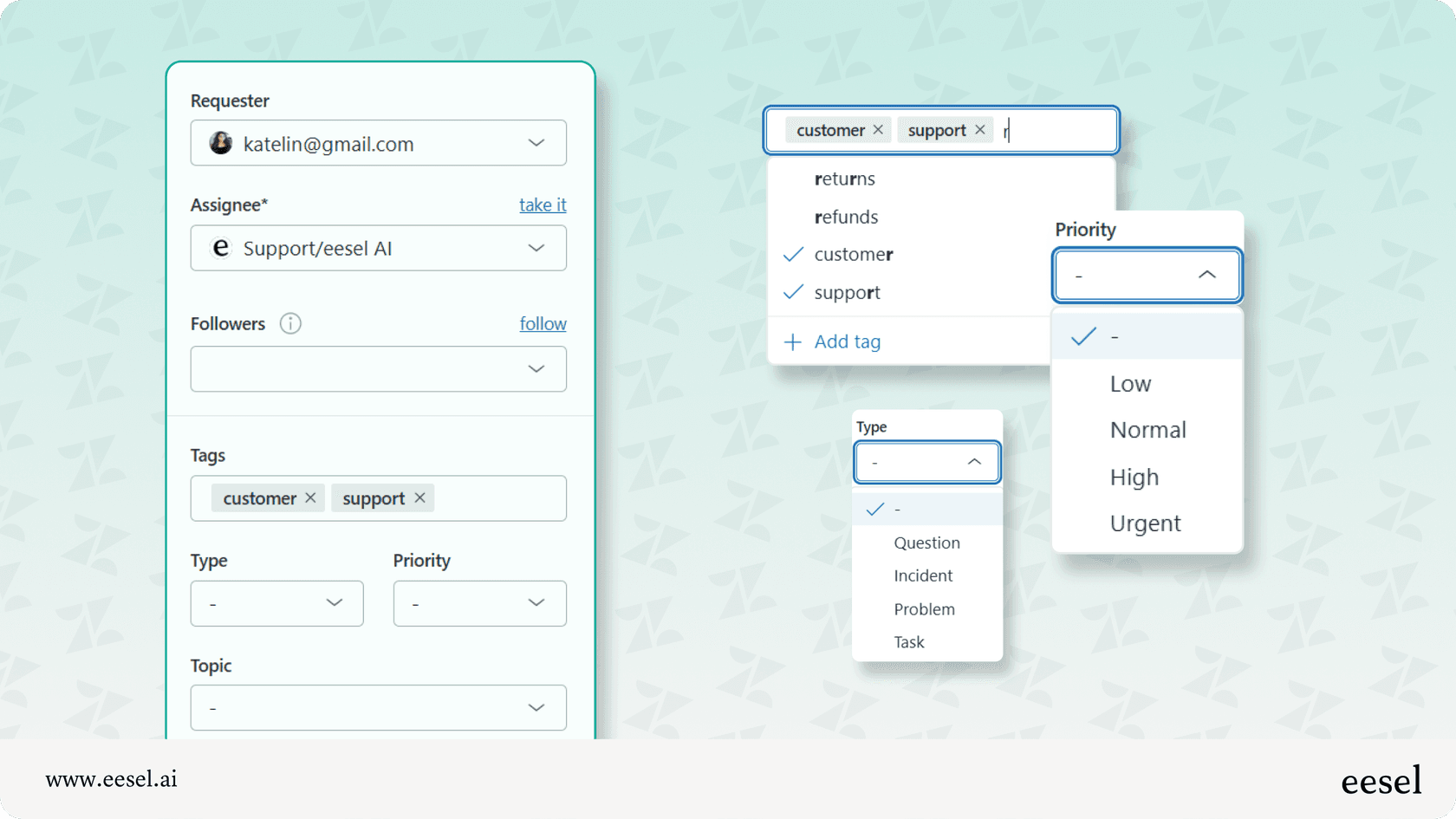
Task: Select "Incident" from the Type list
Action: pyautogui.click(x=922, y=575)
